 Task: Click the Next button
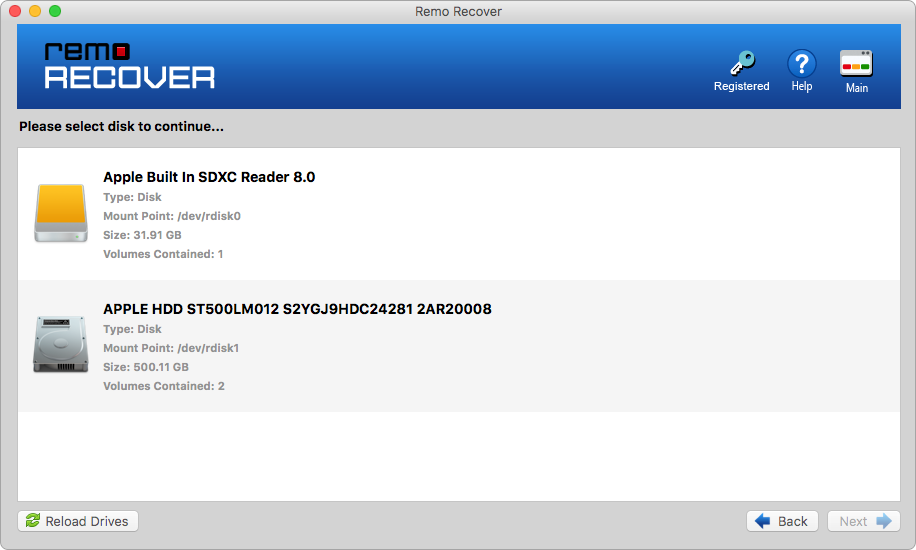click(863, 521)
